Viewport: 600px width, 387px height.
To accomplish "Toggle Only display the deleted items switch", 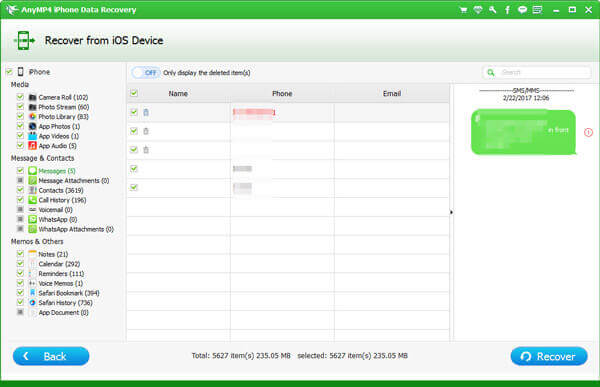I will pos(146,73).
